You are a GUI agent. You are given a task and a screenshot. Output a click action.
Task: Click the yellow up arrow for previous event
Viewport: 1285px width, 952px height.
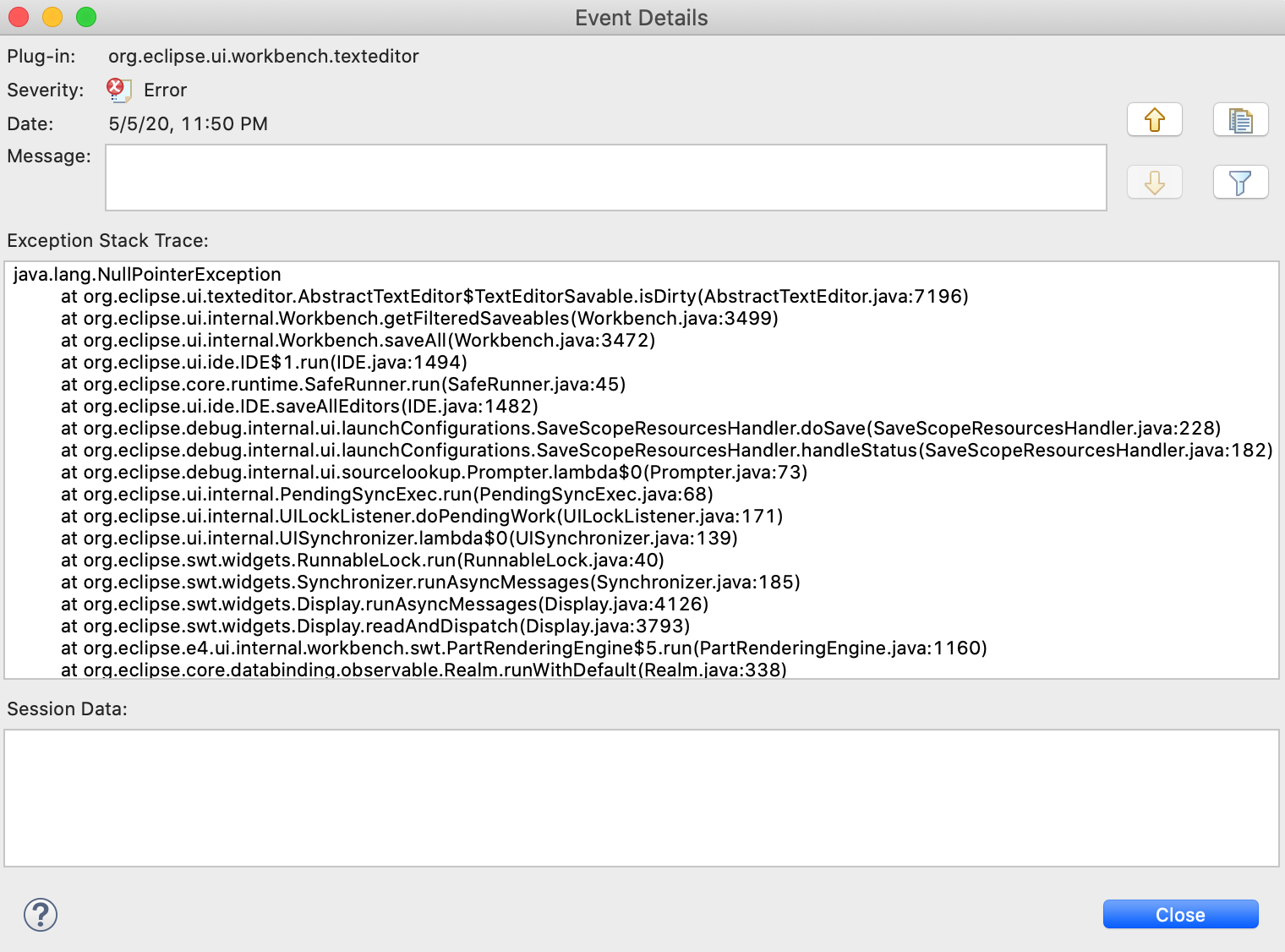(x=1154, y=119)
